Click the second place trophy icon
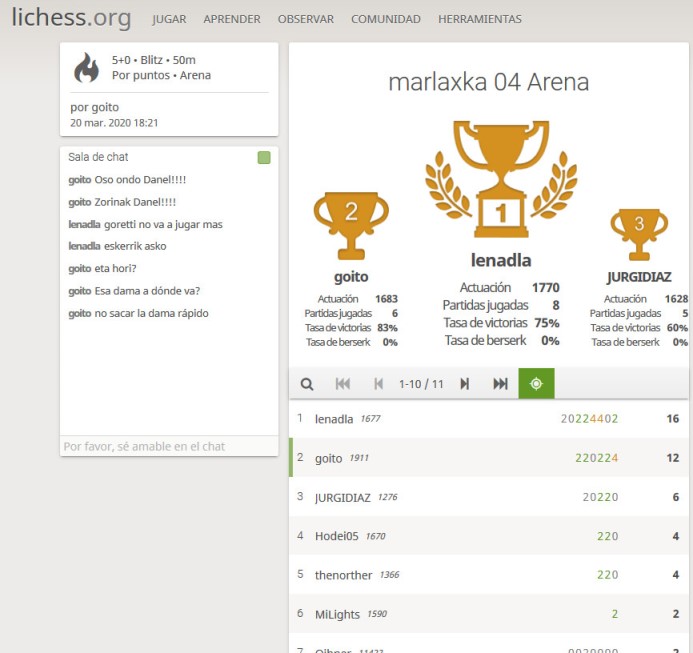Viewport: 693px width, 653px height. 351,222
